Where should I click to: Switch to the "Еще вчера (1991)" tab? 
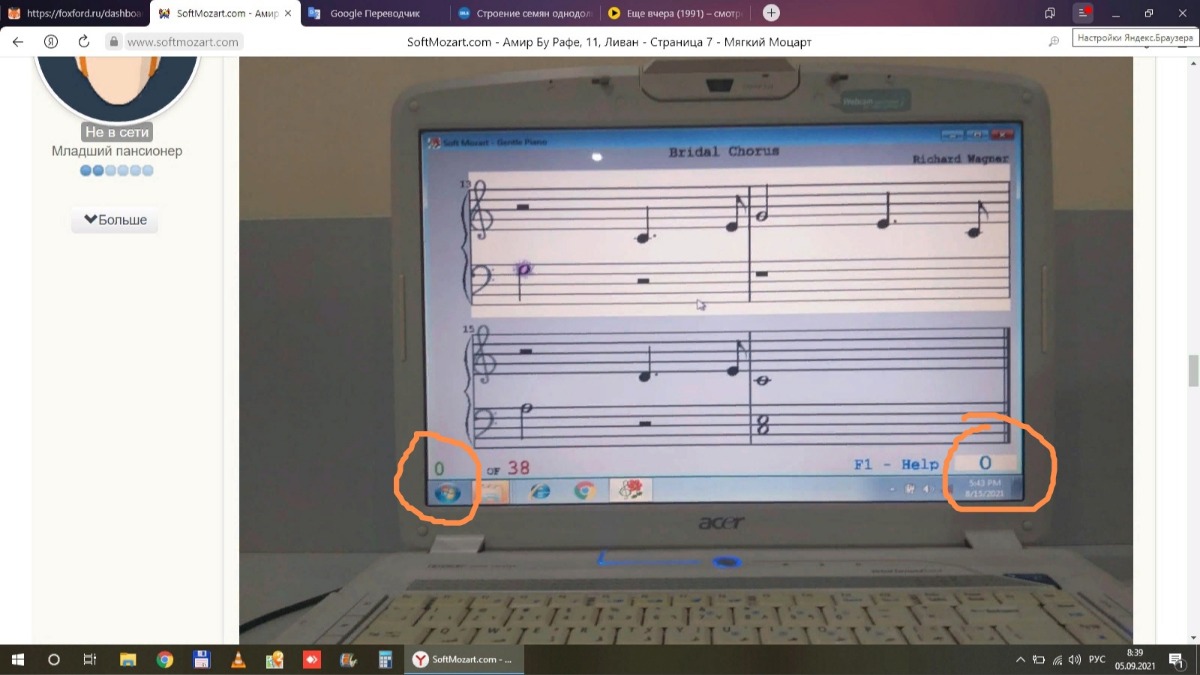(675, 13)
